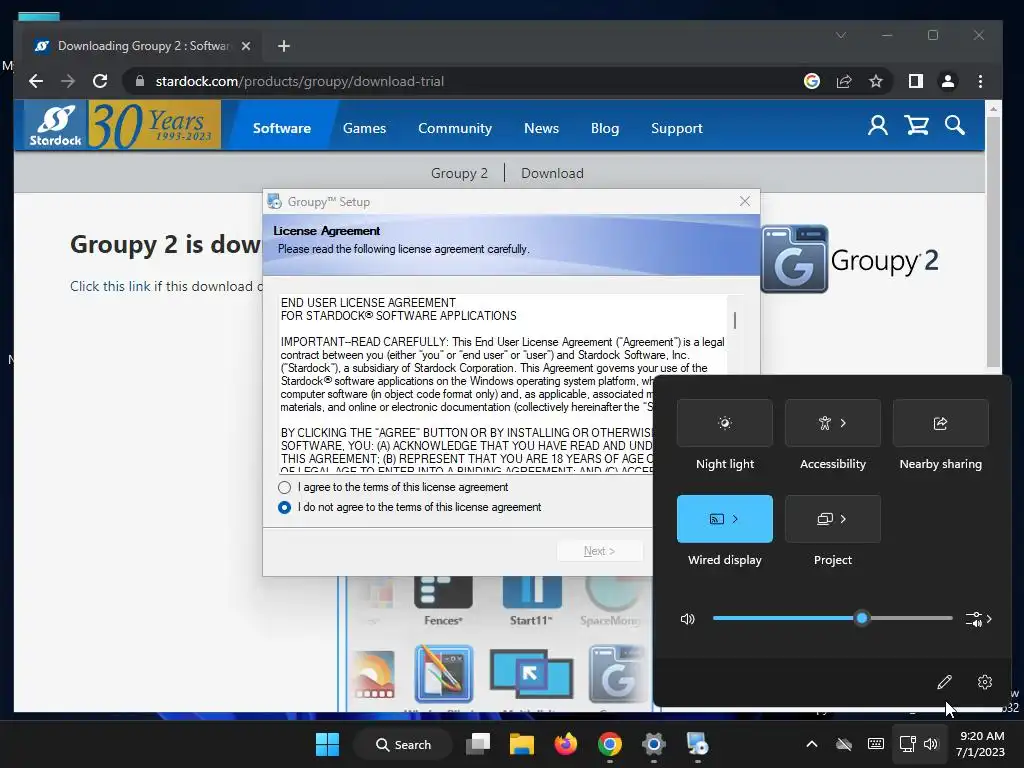
Task: Click the share page icon in address bar
Action: 844,81
